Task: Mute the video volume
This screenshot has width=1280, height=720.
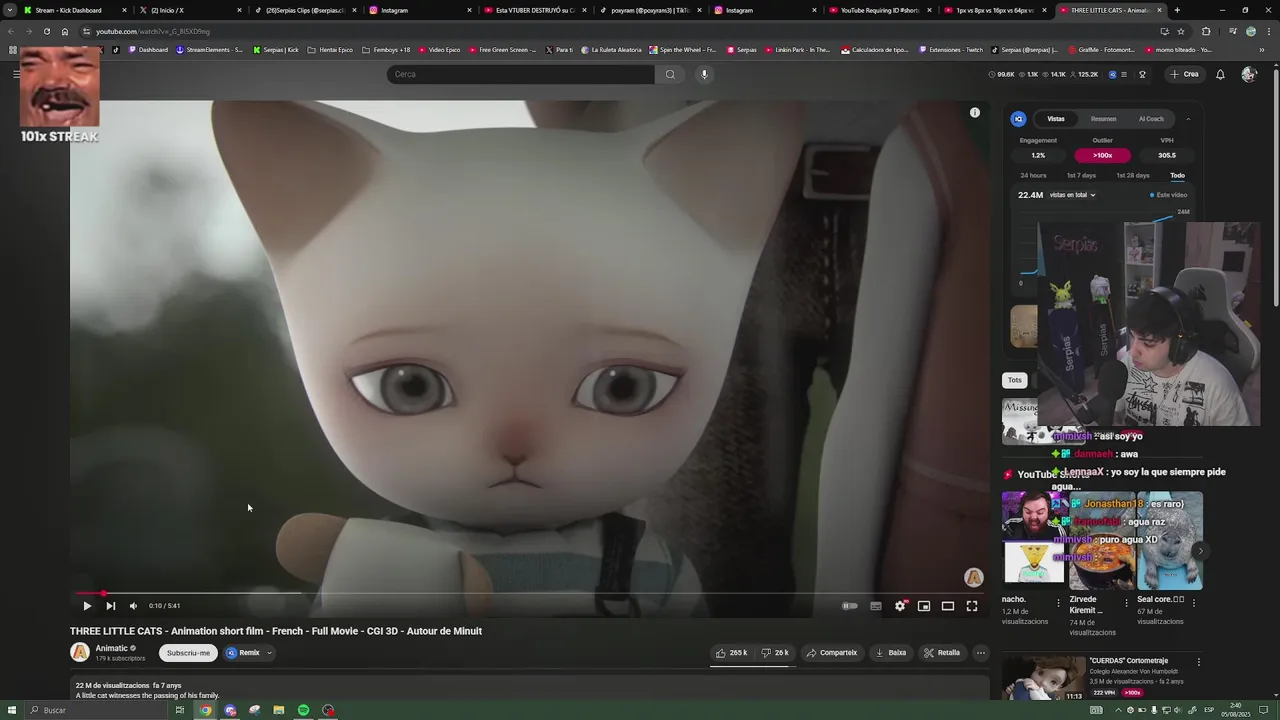Action: click(x=133, y=606)
